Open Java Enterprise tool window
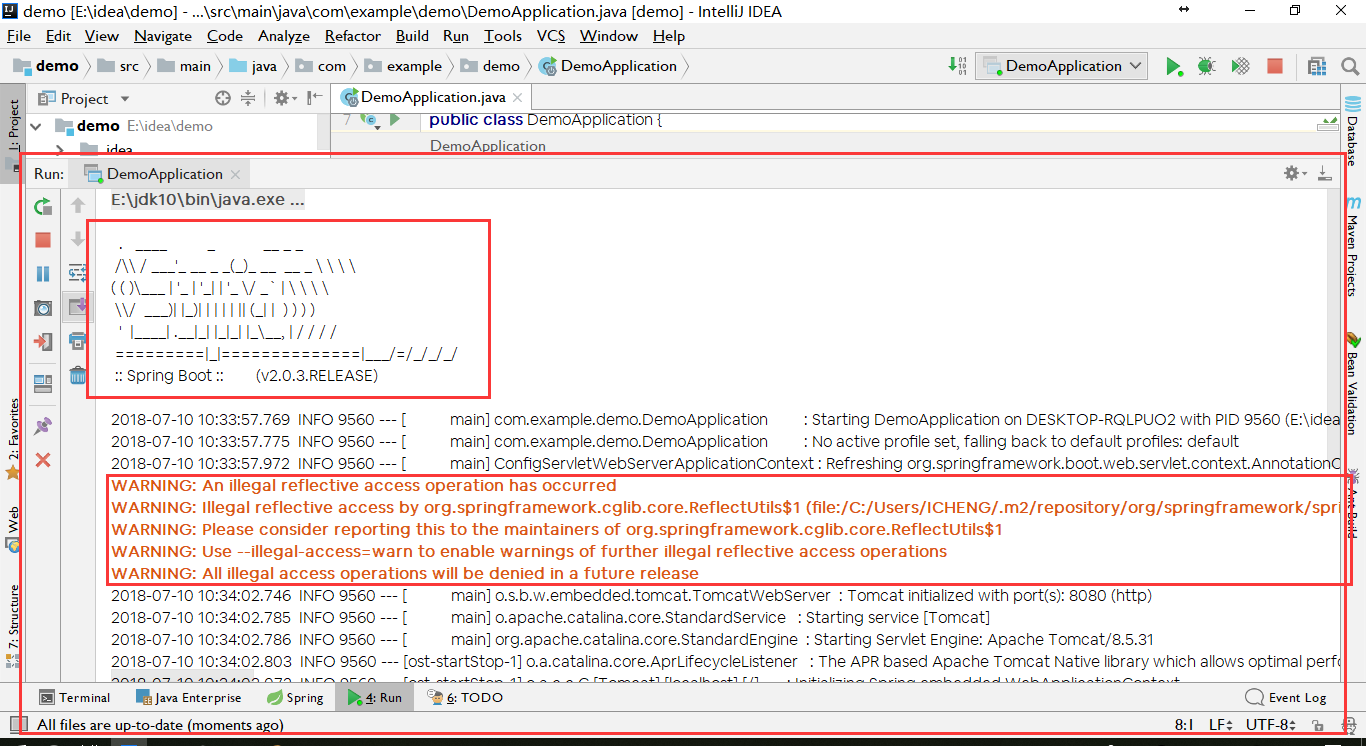Viewport: 1366px width, 746px height. [x=189, y=697]
